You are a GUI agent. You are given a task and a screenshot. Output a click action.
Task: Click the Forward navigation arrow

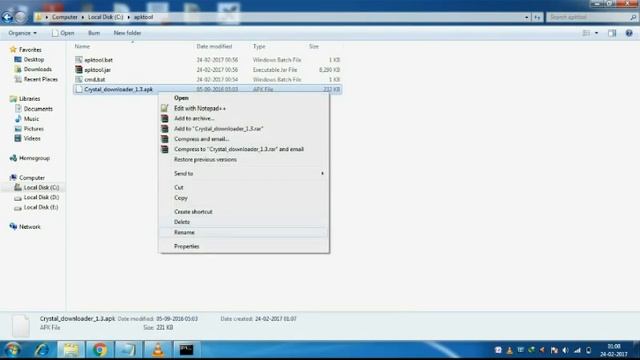(x=20, y=17)
